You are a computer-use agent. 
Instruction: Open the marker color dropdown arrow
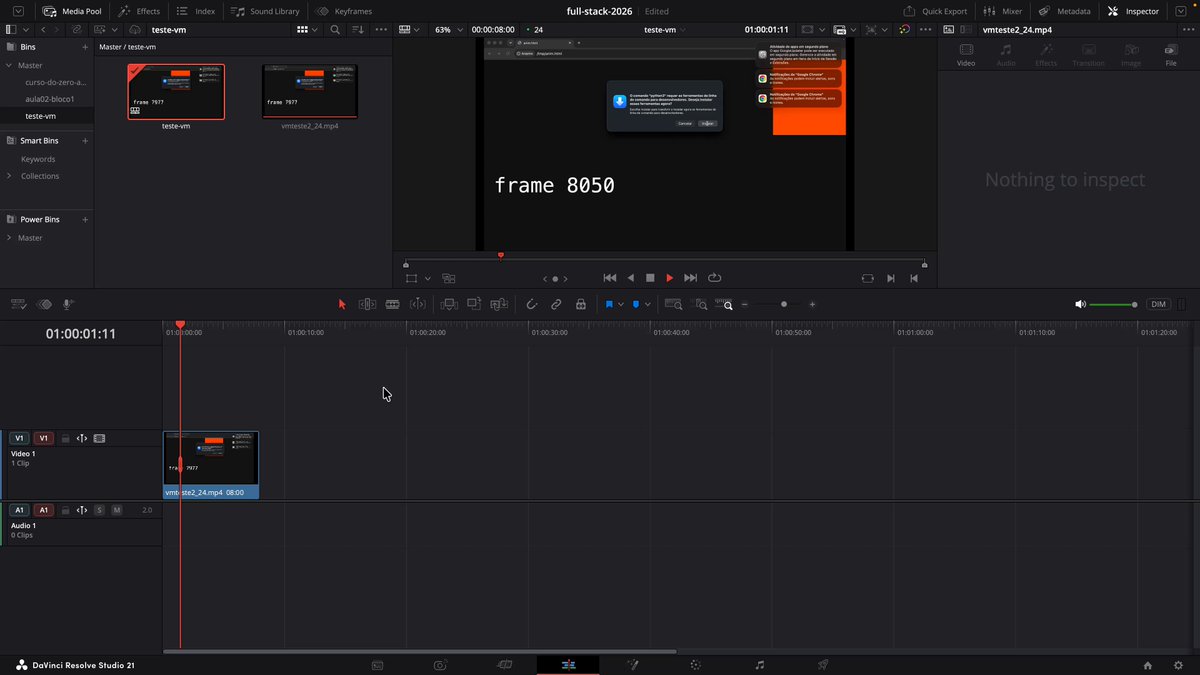(647, 304)
